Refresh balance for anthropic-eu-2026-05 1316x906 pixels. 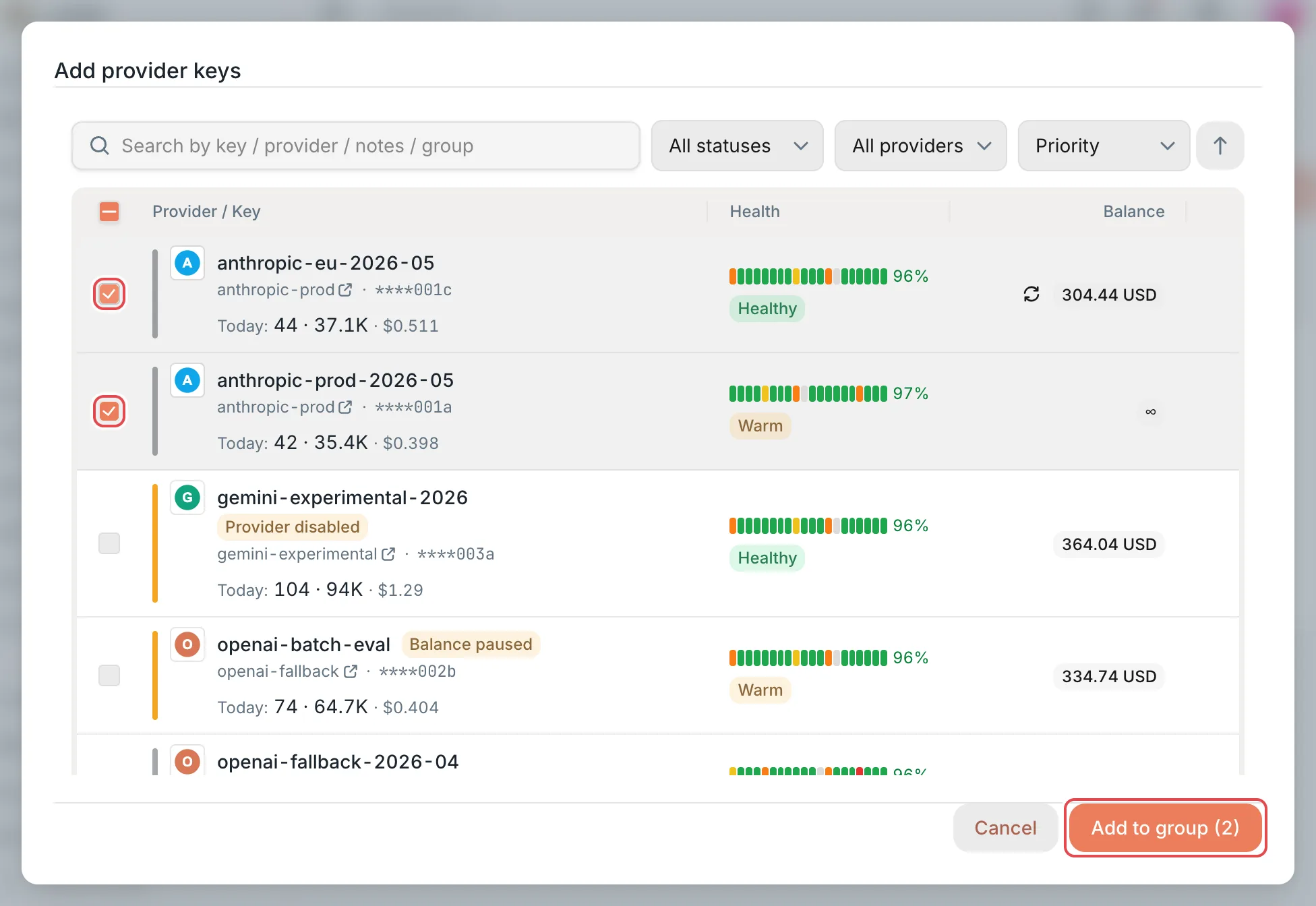coord(1031,295)
